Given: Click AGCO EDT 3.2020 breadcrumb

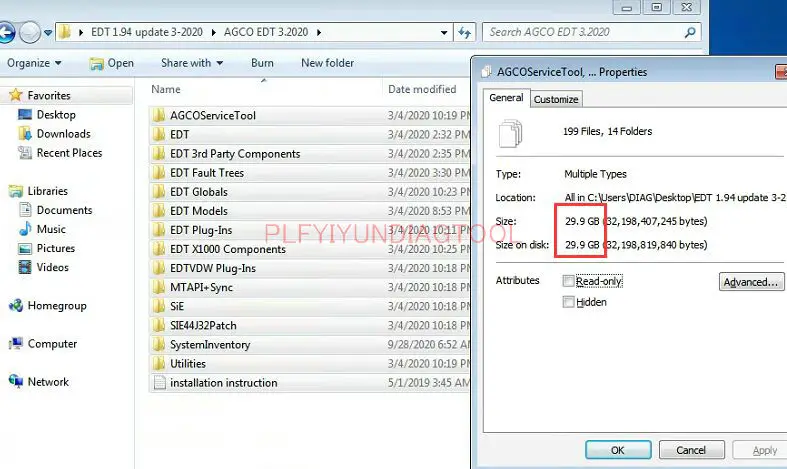Looking at the screenshot, I should pos(266,32).
